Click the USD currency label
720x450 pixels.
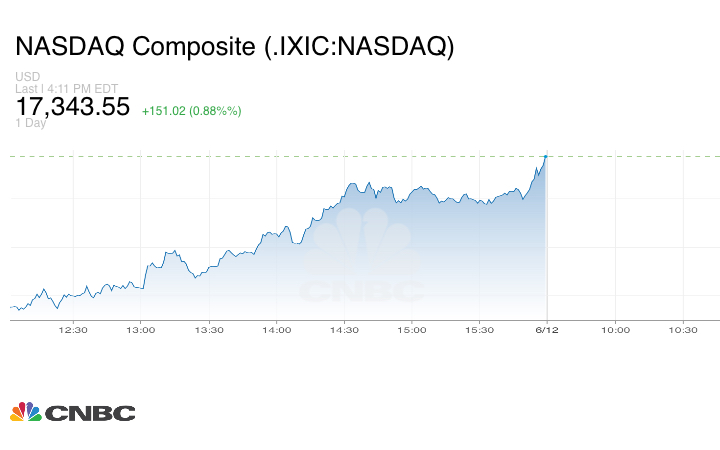click(x=27, y=77)
